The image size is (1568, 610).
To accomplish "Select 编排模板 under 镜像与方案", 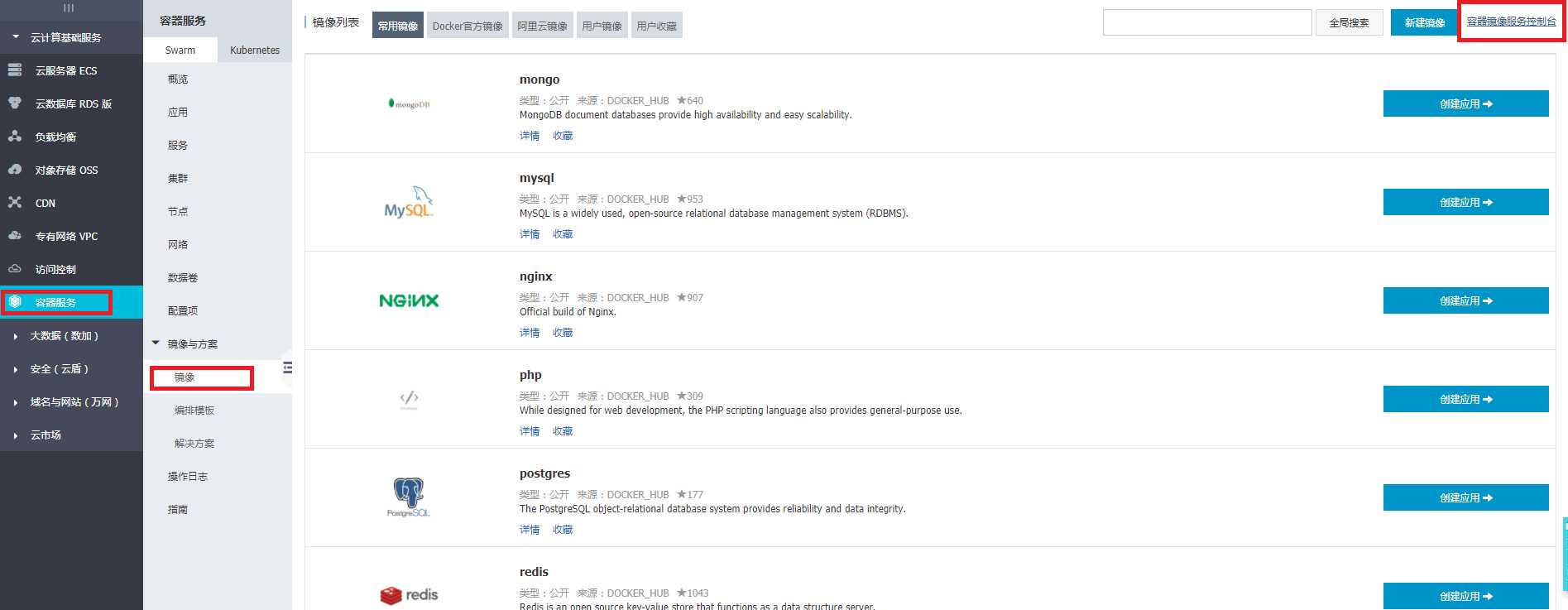I will [194, 411].
